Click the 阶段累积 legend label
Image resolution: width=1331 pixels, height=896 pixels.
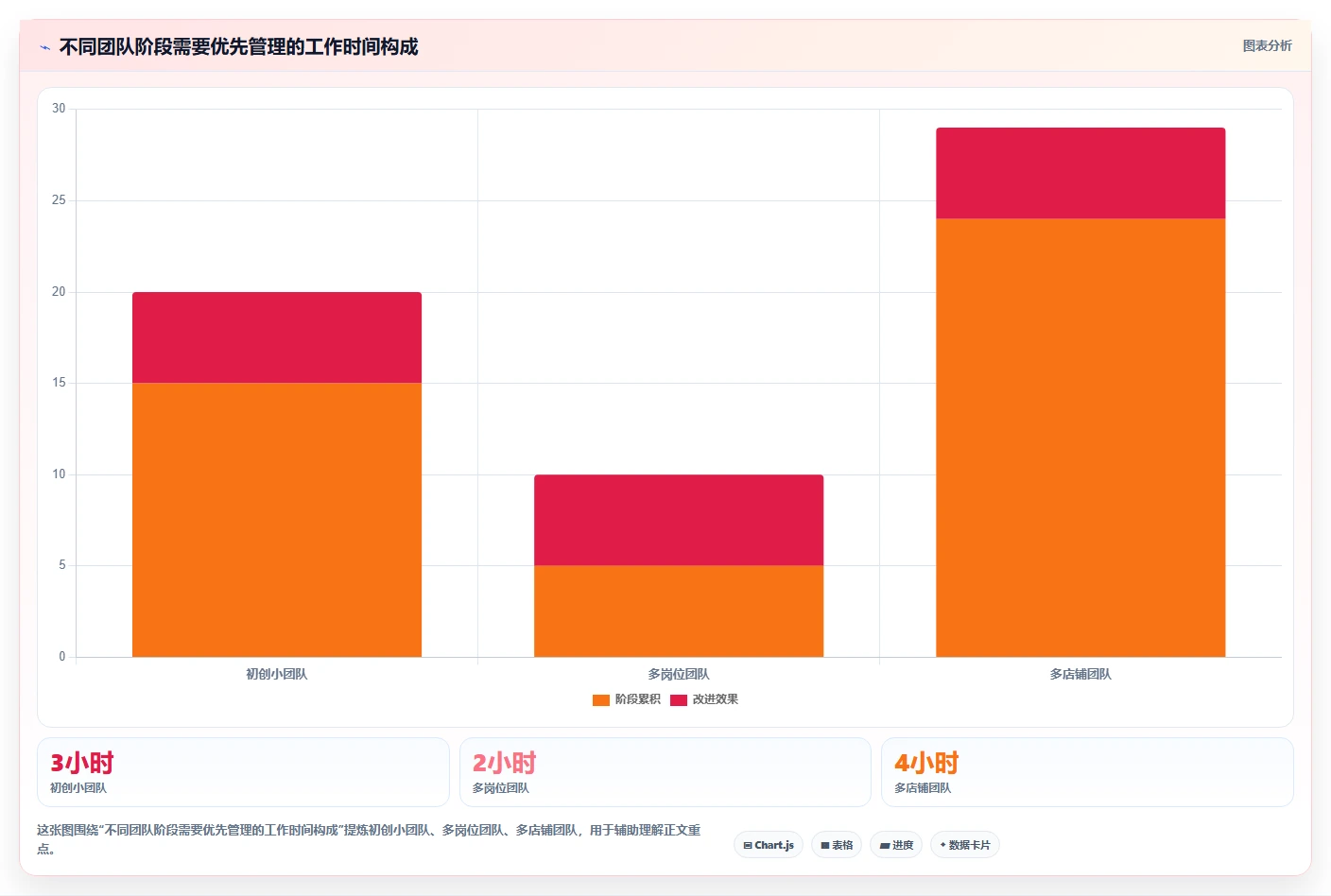click(x=637, y=699)
